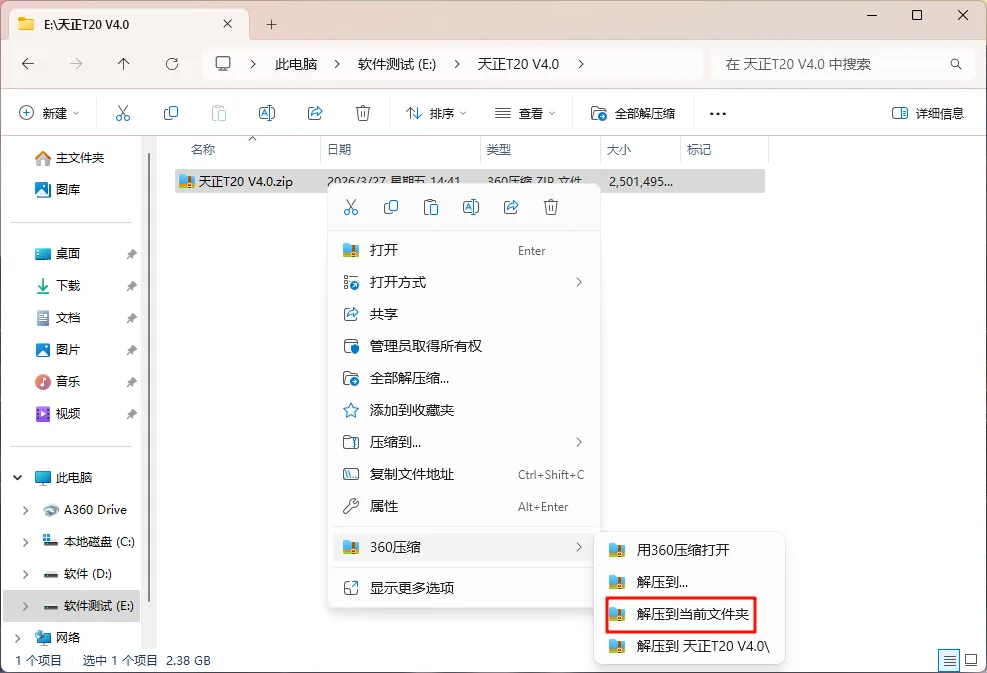Click the Rename icon in the toolbar
The width and height of the screenshot is (987, 673).
click(x=267, y=113)
